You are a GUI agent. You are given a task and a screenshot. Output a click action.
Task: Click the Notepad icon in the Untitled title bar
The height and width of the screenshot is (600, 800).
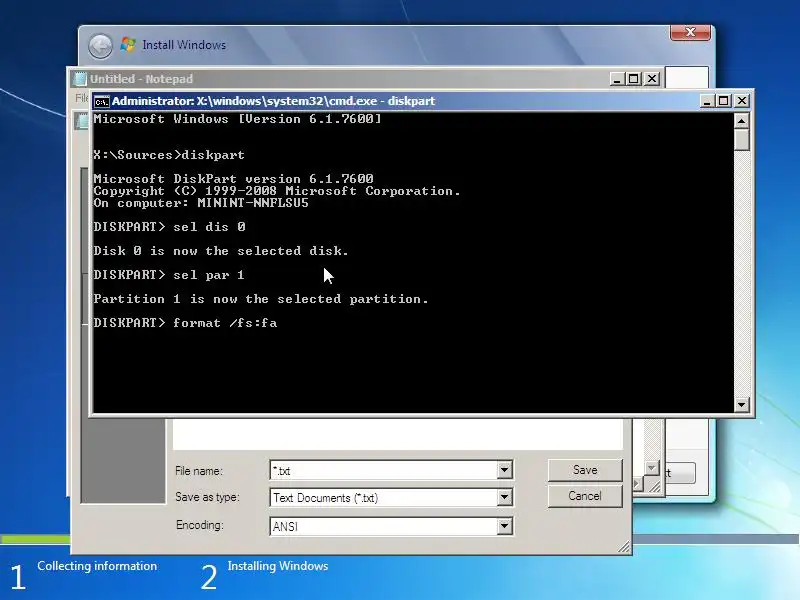tap(80, 79)
